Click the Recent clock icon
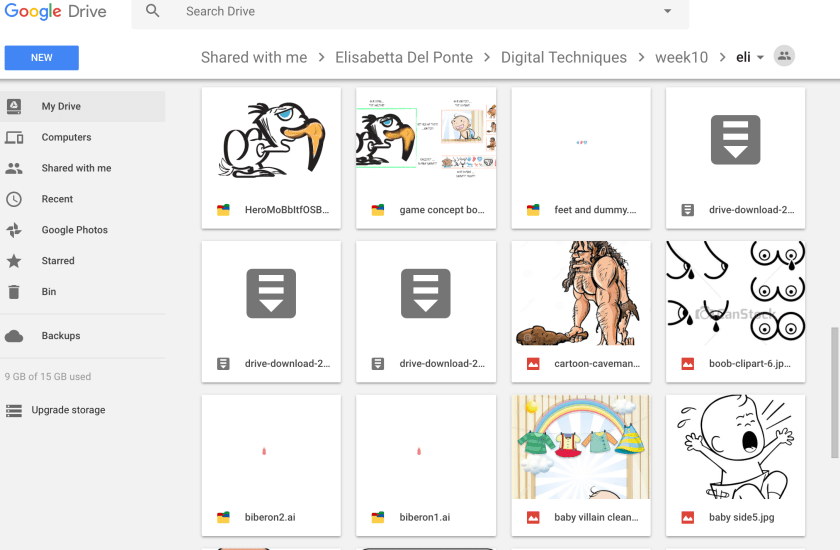Viewport: 840px width, 550px height. pyautogui.click(x=14, y=199)
